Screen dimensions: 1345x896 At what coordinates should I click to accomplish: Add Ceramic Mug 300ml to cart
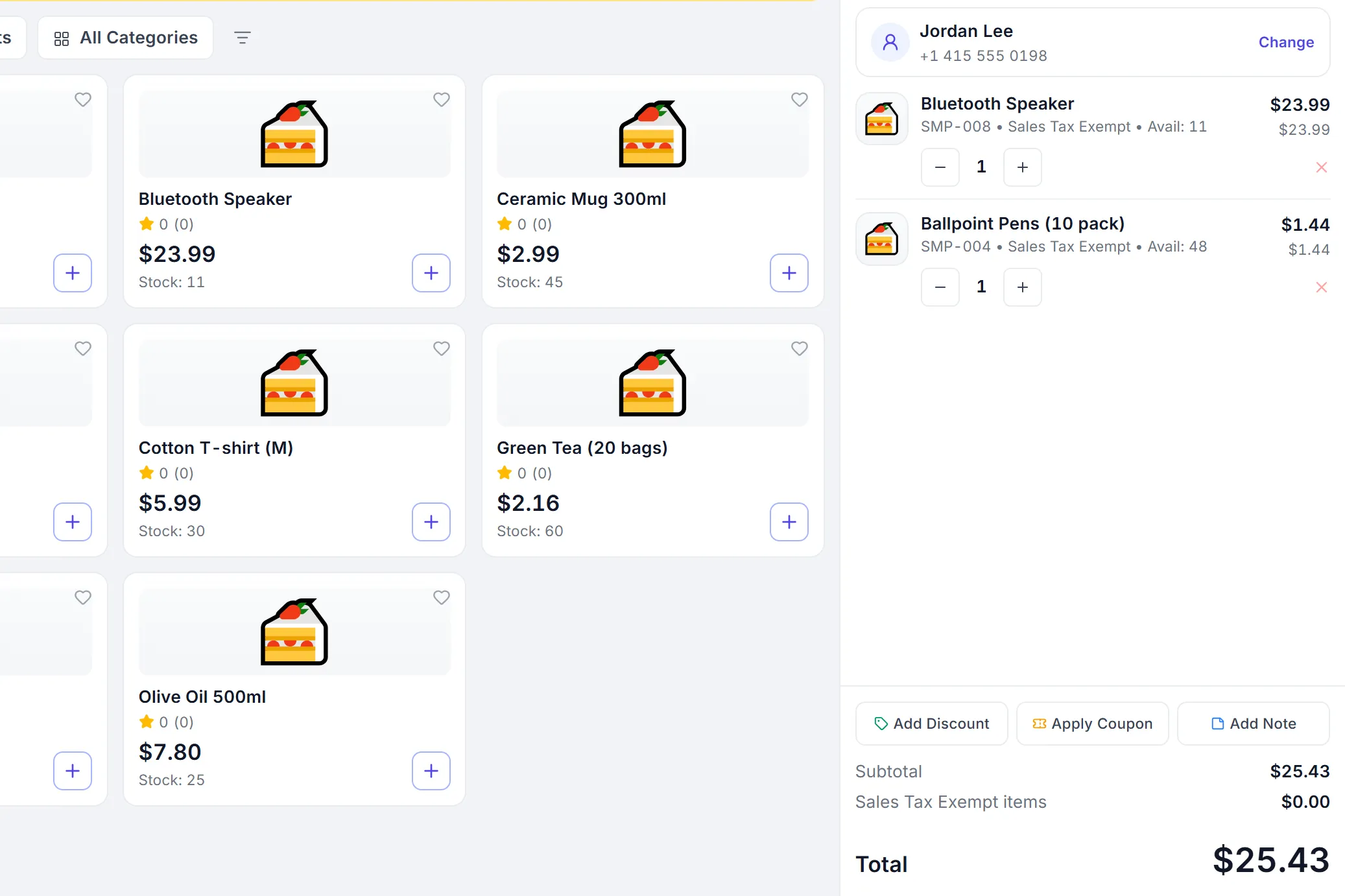[789, 273]
